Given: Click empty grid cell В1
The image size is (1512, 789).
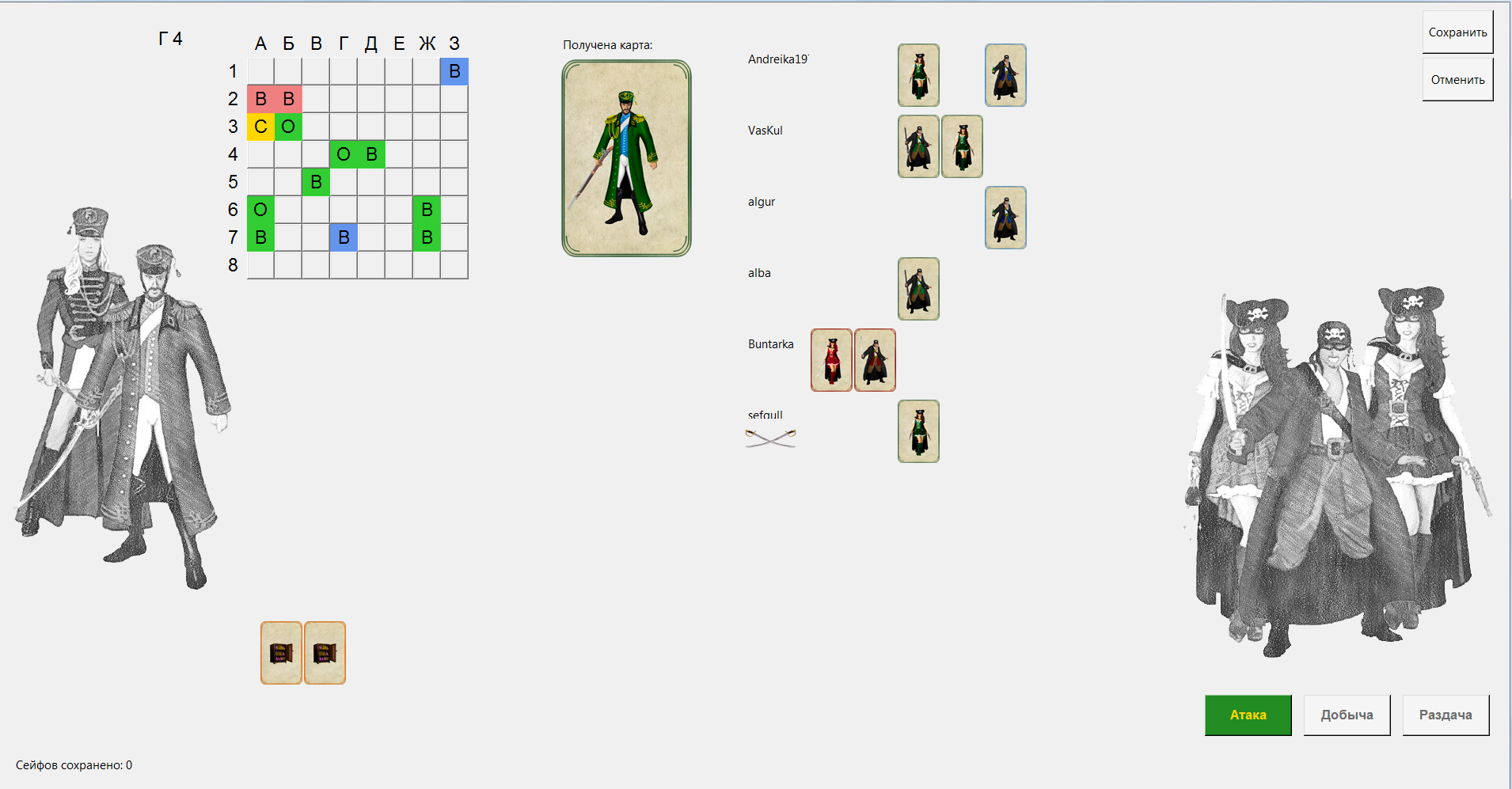Looking at the screenshot, I should [x=316, y=71].
